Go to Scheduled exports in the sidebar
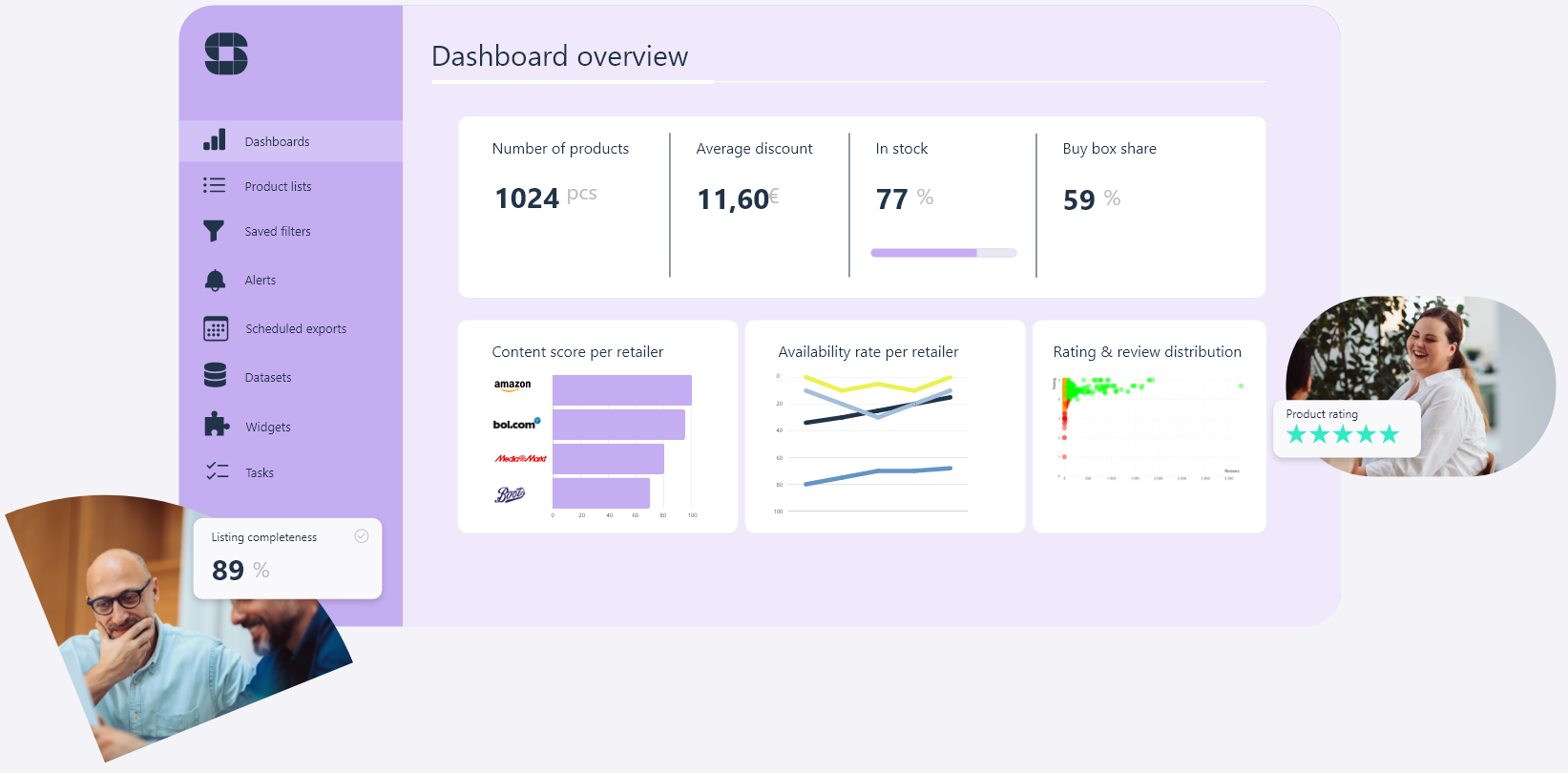The width and height of the screenshot is (1568, 773). coord(296,328)
